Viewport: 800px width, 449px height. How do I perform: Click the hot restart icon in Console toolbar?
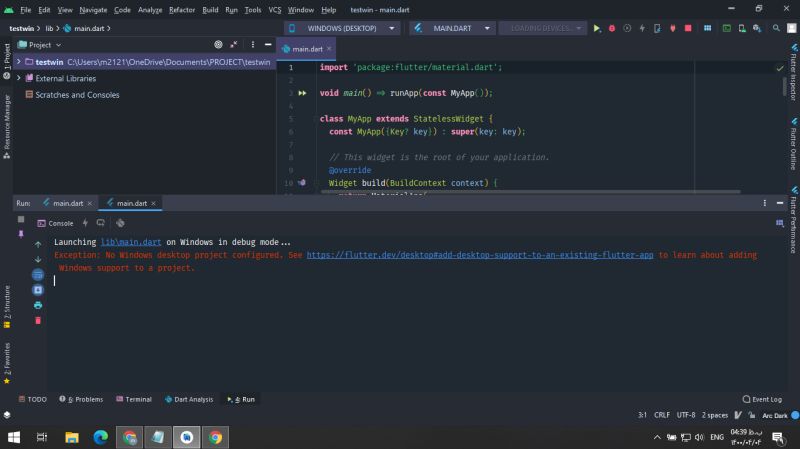click(101, 223)
